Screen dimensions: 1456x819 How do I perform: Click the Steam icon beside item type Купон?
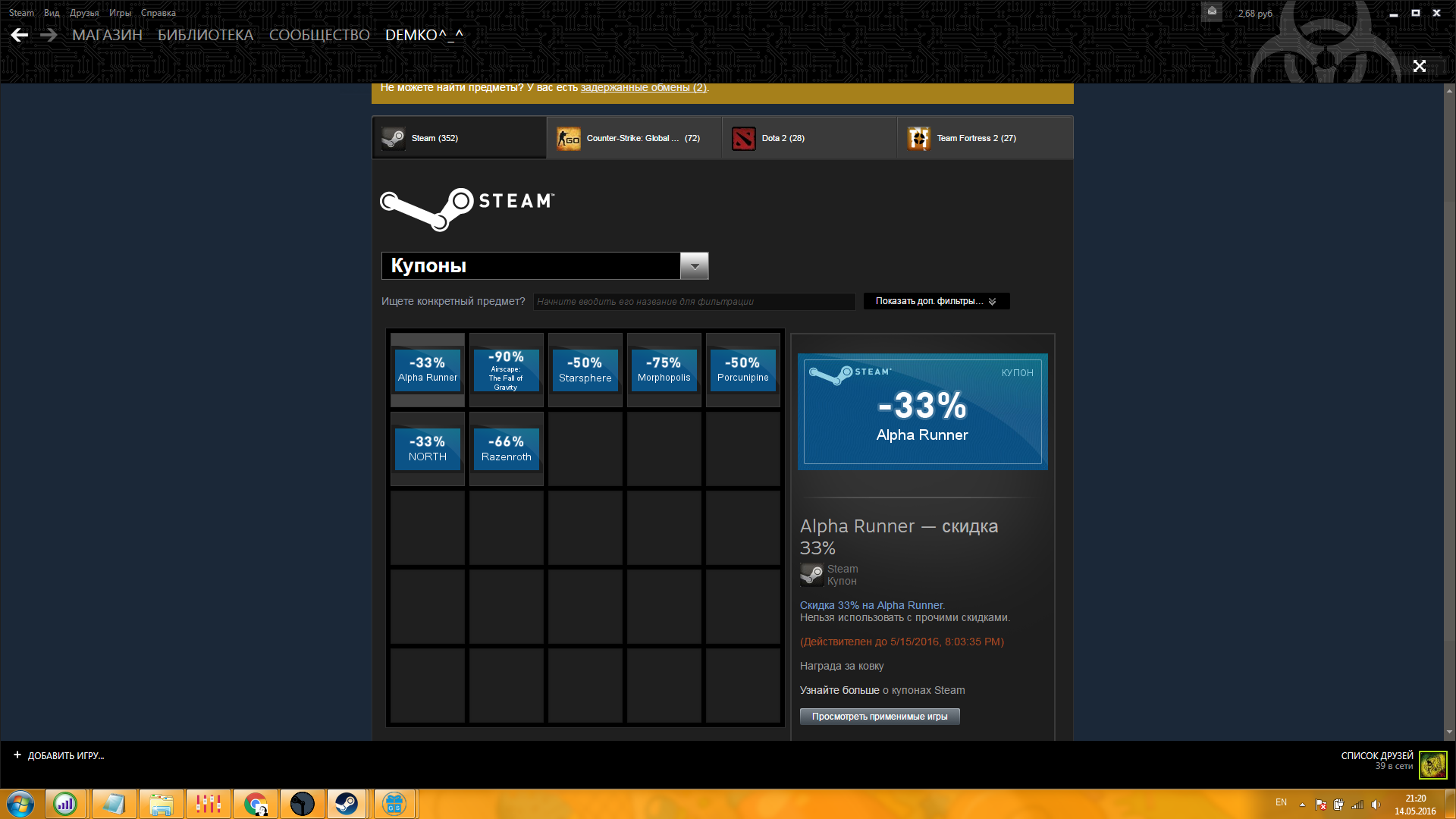coord(811,575)
